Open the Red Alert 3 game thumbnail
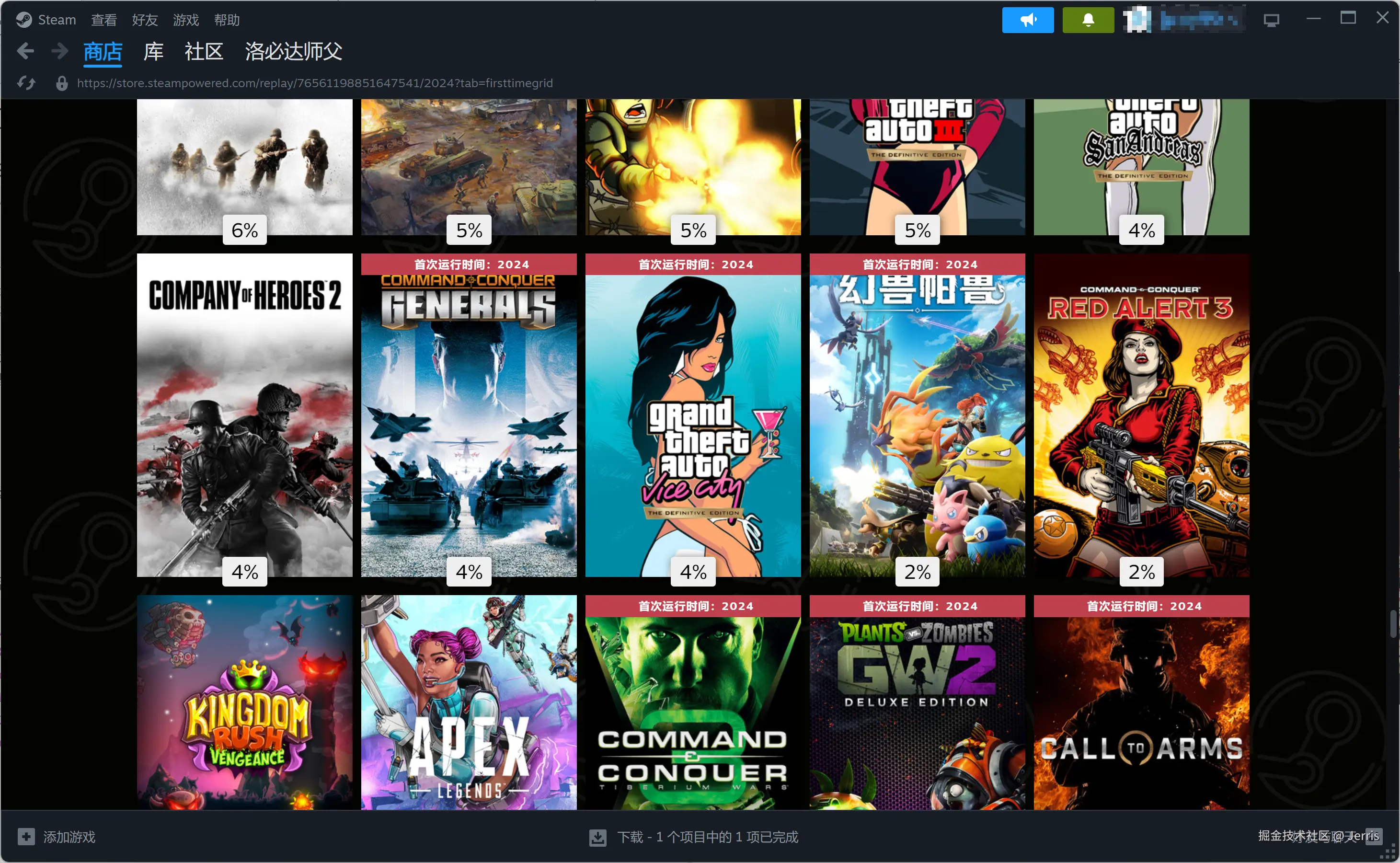The width and height of the screenshot is (1400, 863). [1141, 415]
